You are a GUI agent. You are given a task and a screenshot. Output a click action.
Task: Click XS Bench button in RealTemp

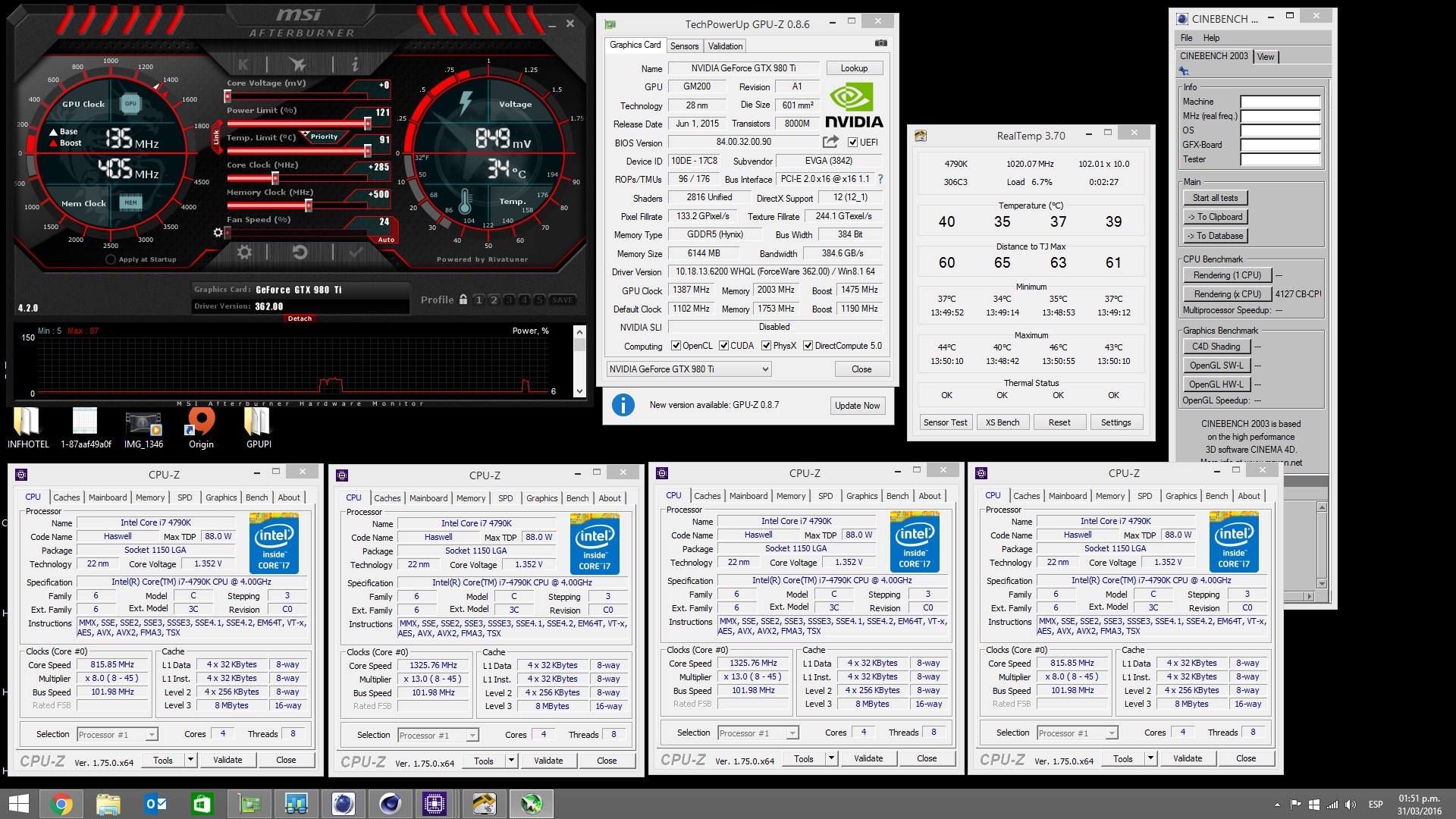tap(1002, 422)
